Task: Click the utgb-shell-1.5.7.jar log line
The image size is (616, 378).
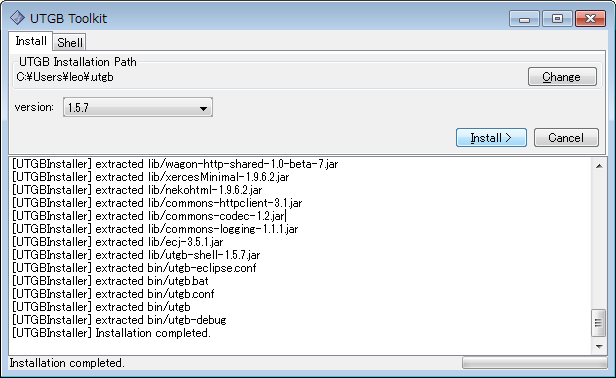Action: [136, 255]
